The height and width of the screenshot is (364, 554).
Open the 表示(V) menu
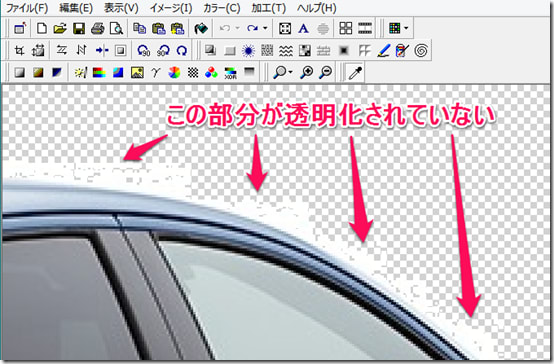[x=121, y=8]
